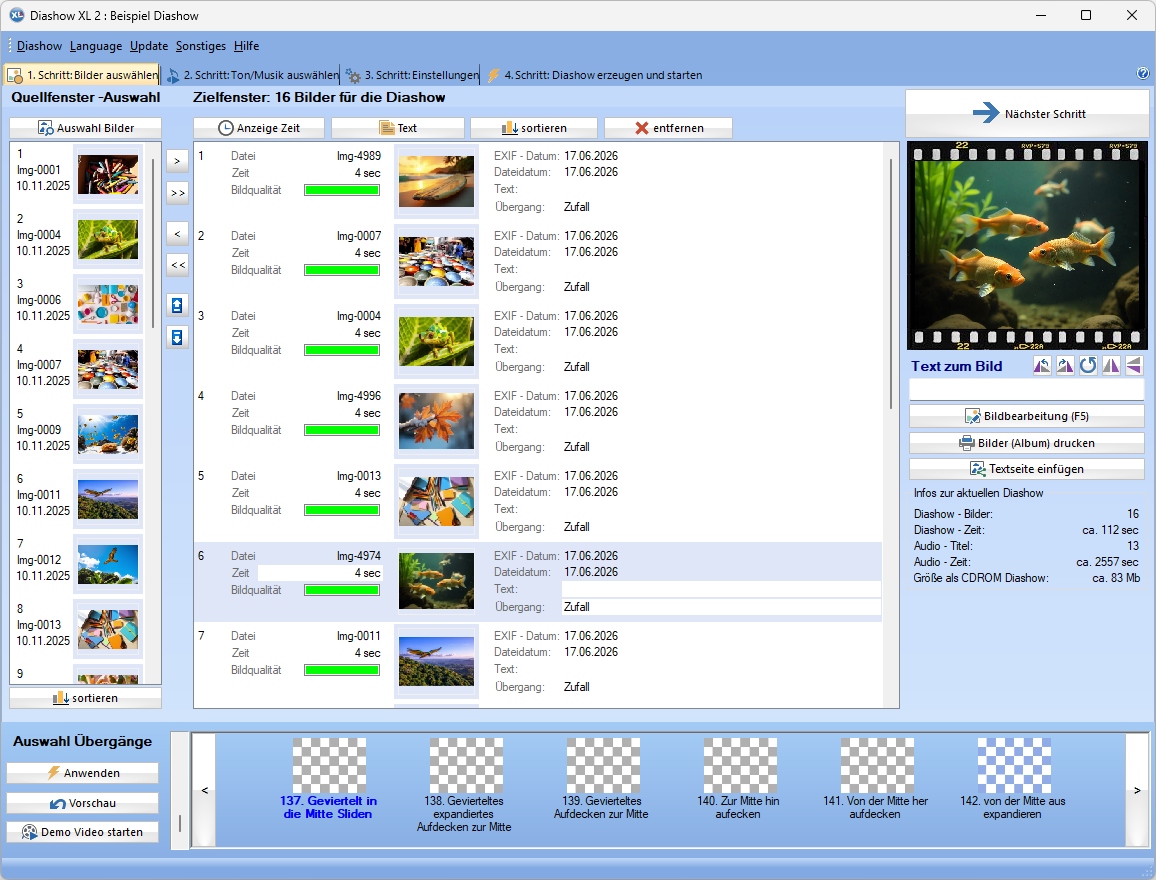Click Bilder (Album) drucken

click(x=1027, y=443)
